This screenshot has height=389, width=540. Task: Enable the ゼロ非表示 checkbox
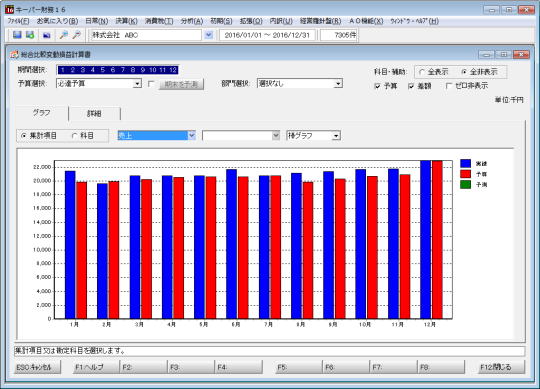click(448, 86)
